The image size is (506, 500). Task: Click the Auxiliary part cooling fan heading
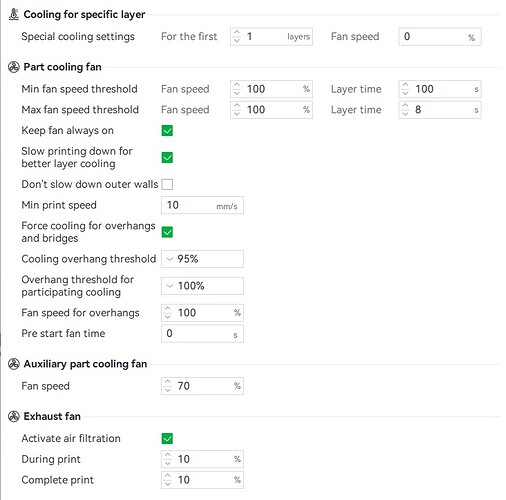[85, 364]
